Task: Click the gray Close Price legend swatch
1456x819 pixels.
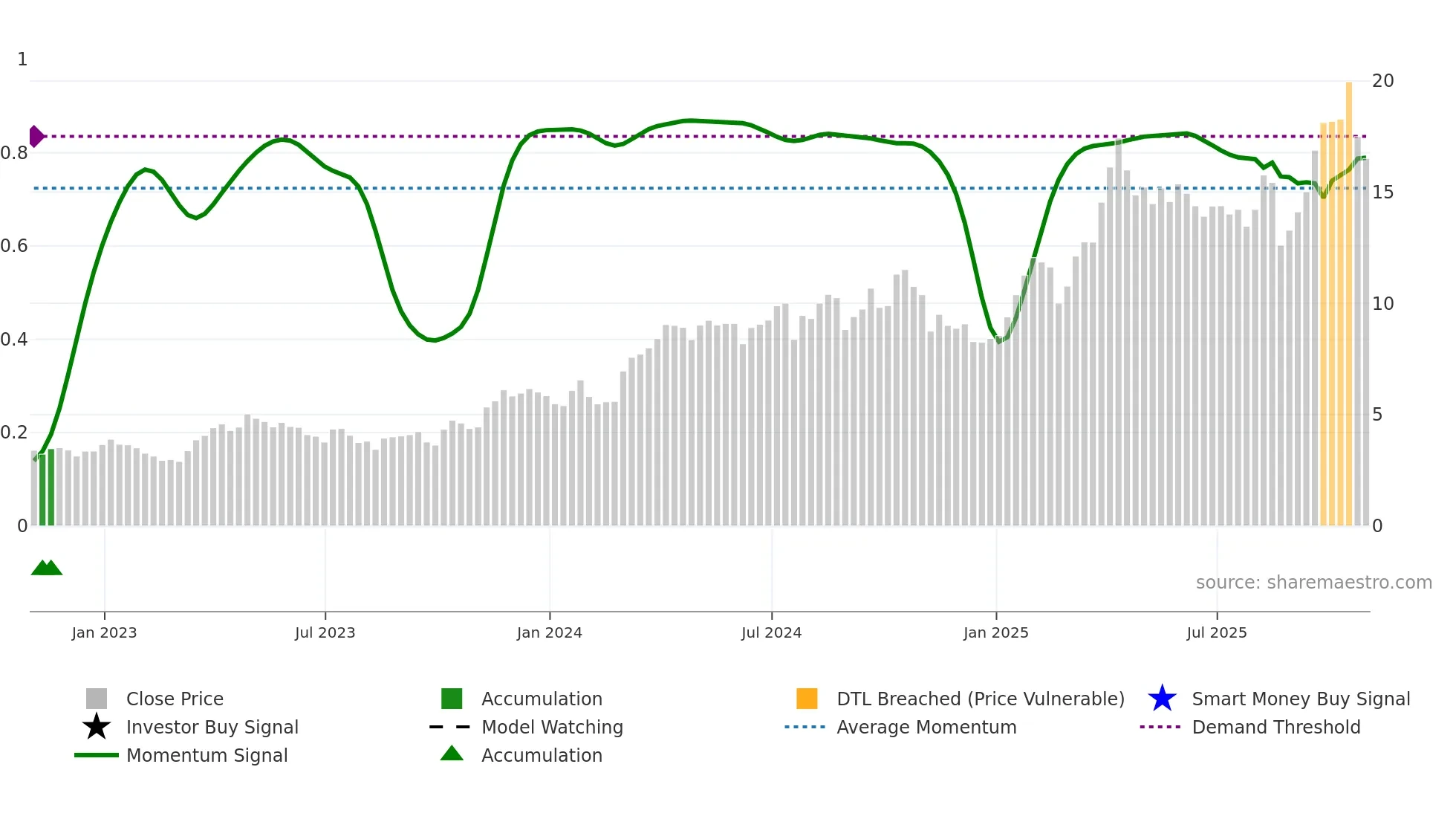Action: point(97,699)
